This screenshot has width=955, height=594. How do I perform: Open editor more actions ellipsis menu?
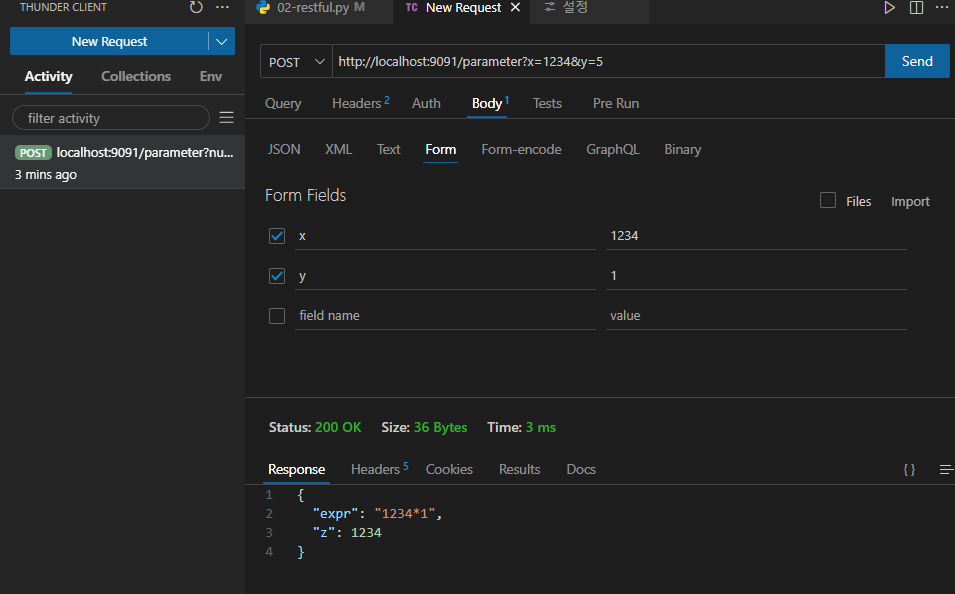tap(942, 7)
